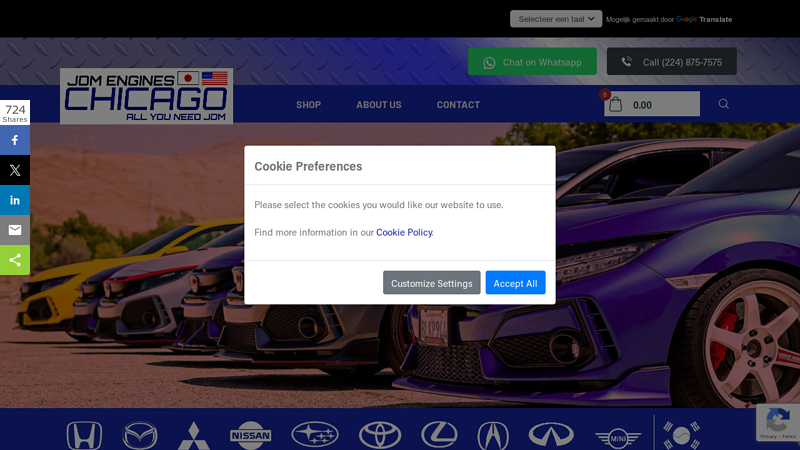Share via the X (Twitter) icon
This screenshot has width=800, height=450.
(15, 170)
